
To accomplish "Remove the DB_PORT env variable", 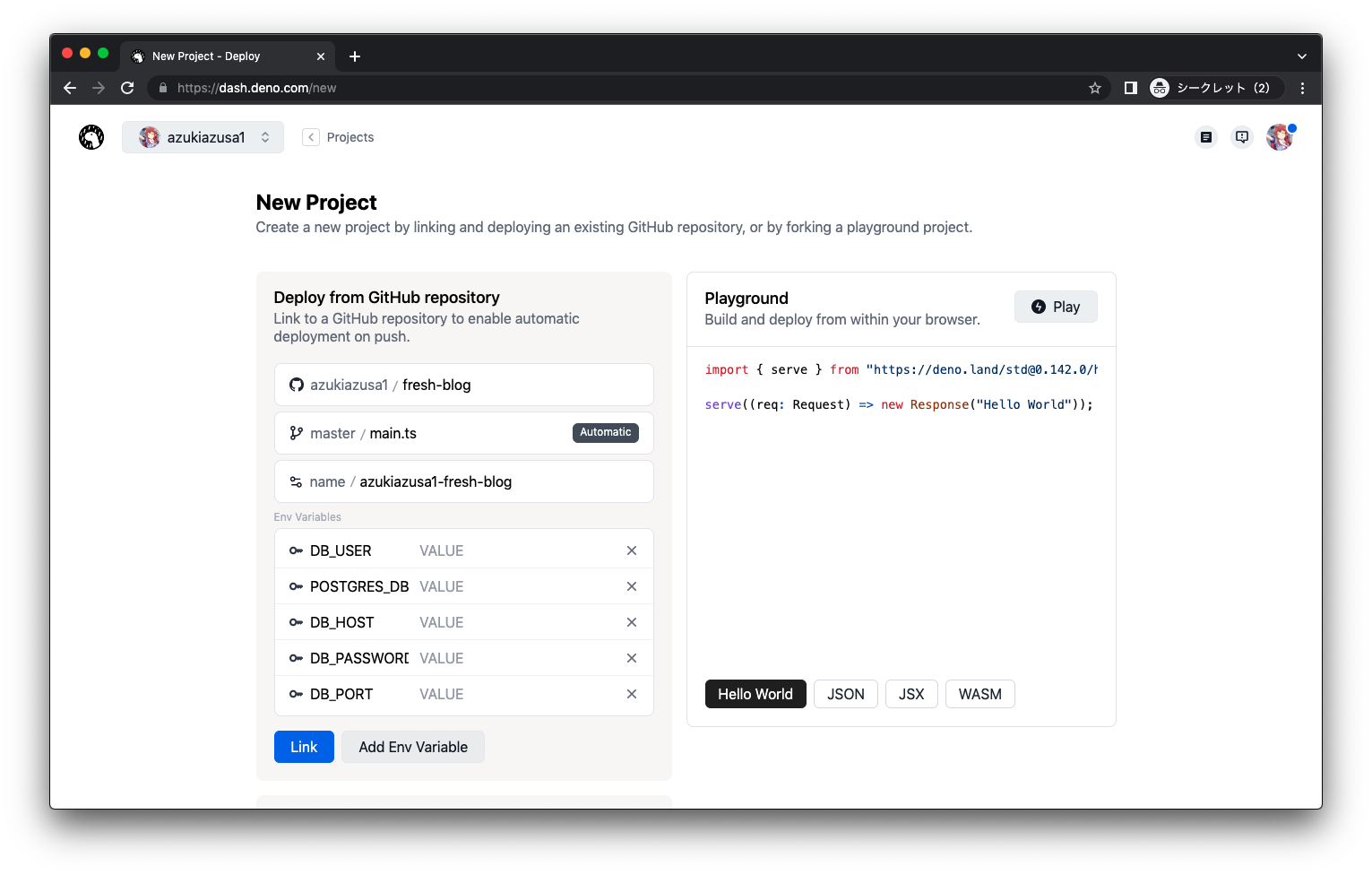I will (632, 694).
